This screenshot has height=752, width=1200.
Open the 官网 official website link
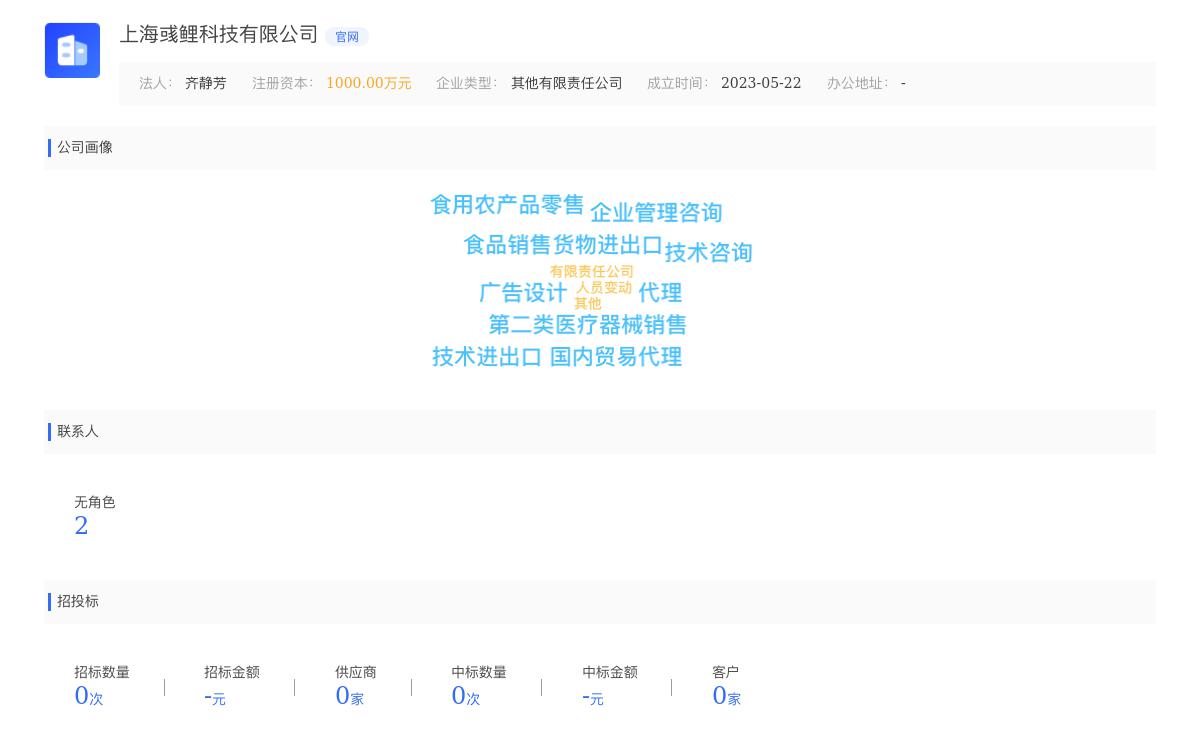(x=347, y=37)
